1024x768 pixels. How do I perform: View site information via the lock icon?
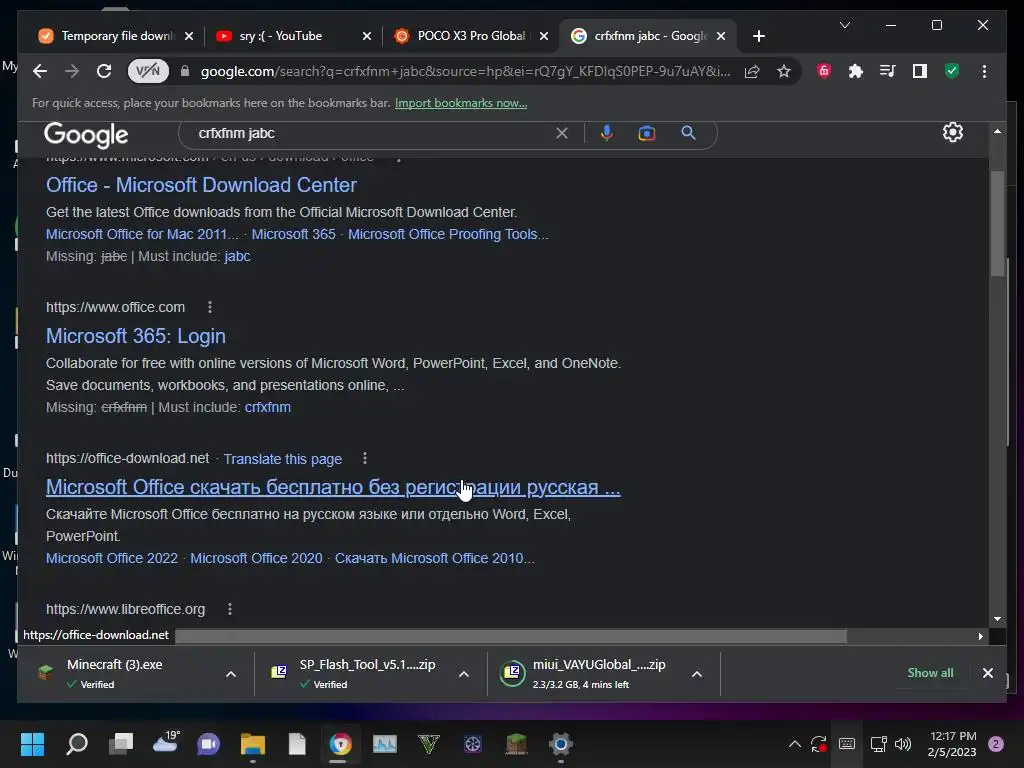[185, 71]
